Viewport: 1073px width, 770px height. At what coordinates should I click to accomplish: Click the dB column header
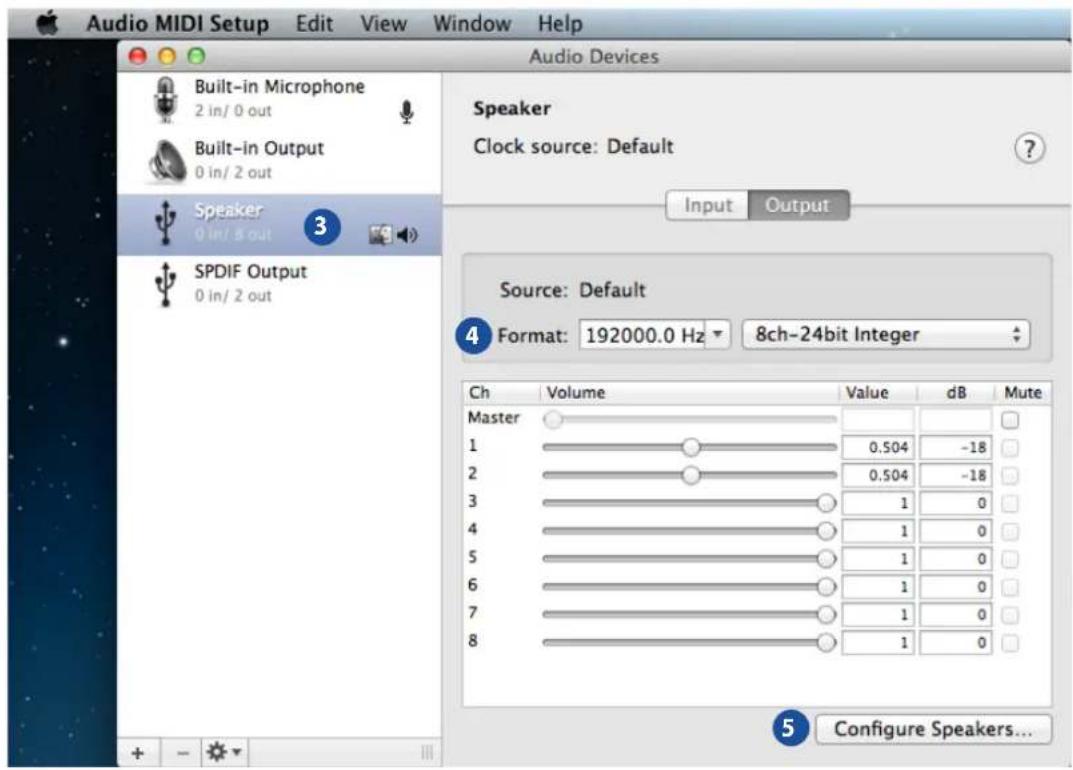(x=956, y=393)
